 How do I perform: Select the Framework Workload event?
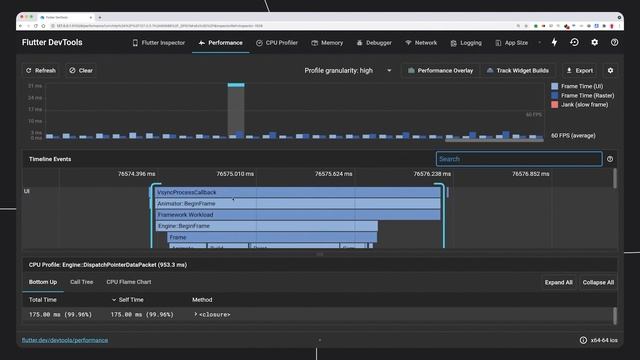click(298, 215)
